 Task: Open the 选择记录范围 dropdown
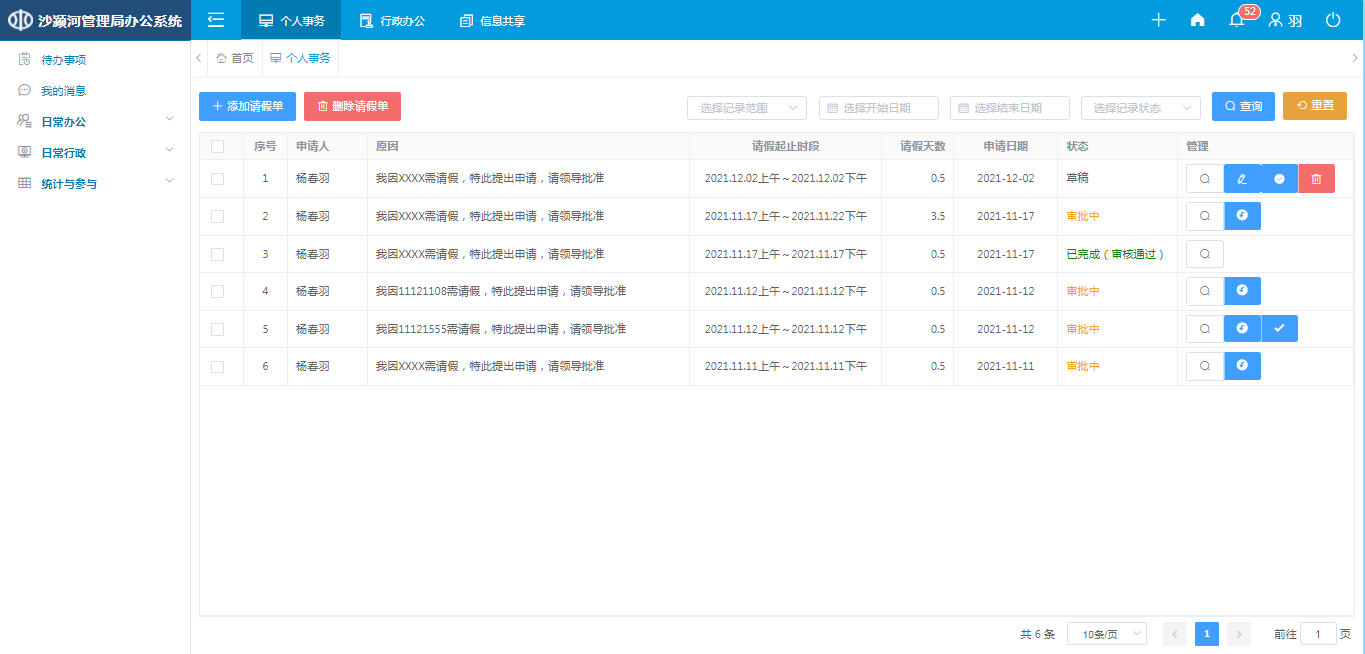click(746, 108)
